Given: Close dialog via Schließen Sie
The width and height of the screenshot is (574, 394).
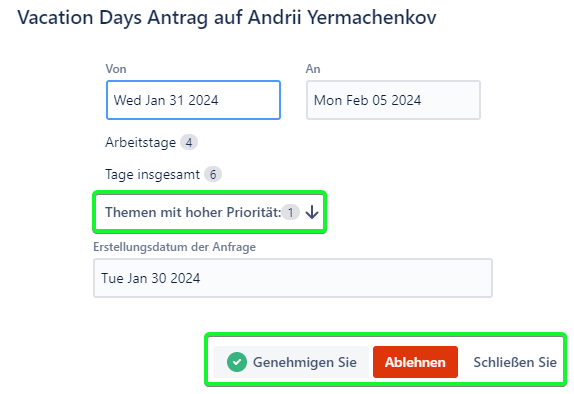Looking at the screenshot, I should click(515, 362).
